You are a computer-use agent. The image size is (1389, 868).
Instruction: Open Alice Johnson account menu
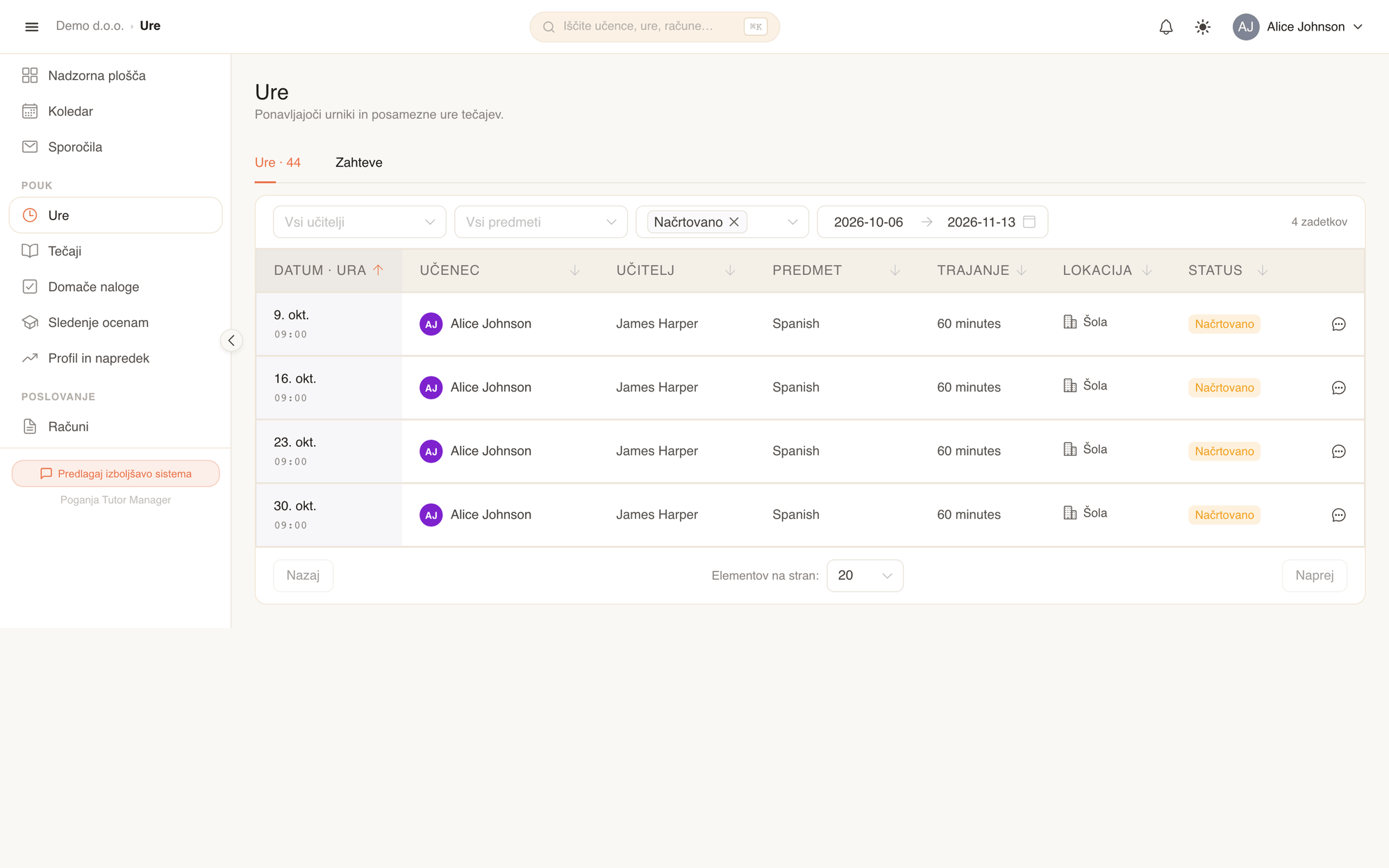1298,26
